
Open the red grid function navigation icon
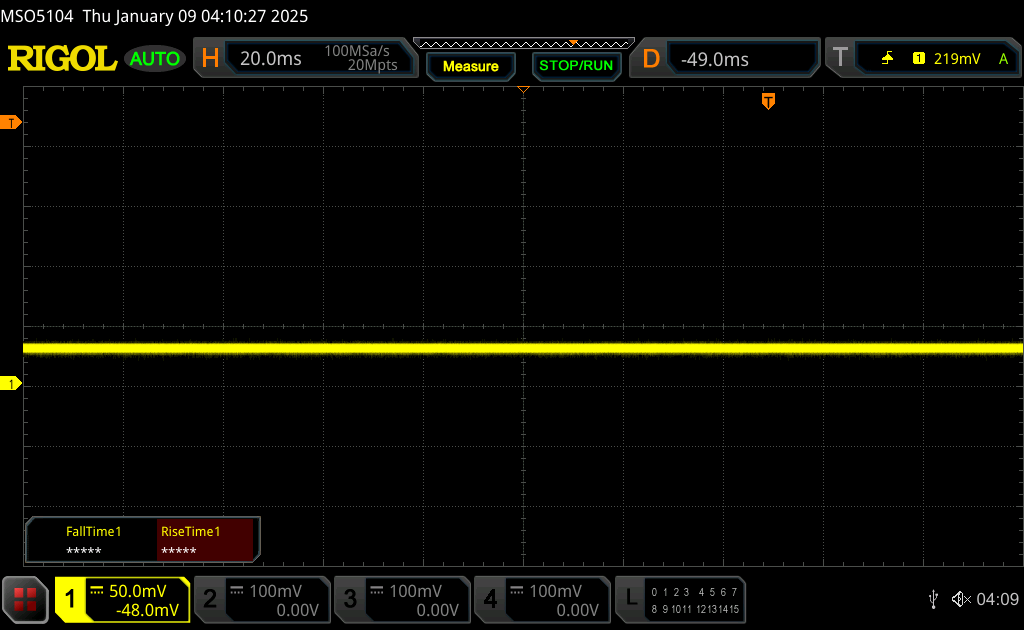pos(25,599)
